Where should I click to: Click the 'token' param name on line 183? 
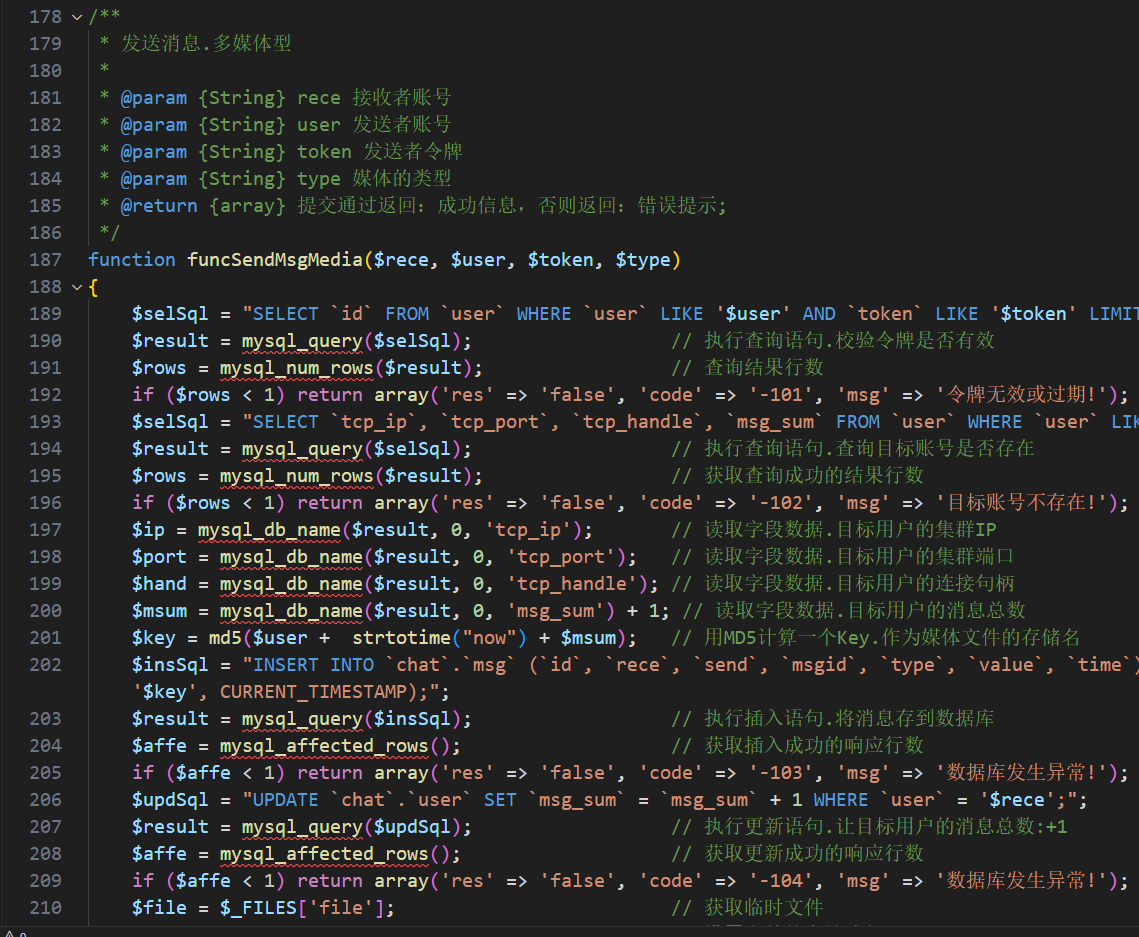point(324,152)
